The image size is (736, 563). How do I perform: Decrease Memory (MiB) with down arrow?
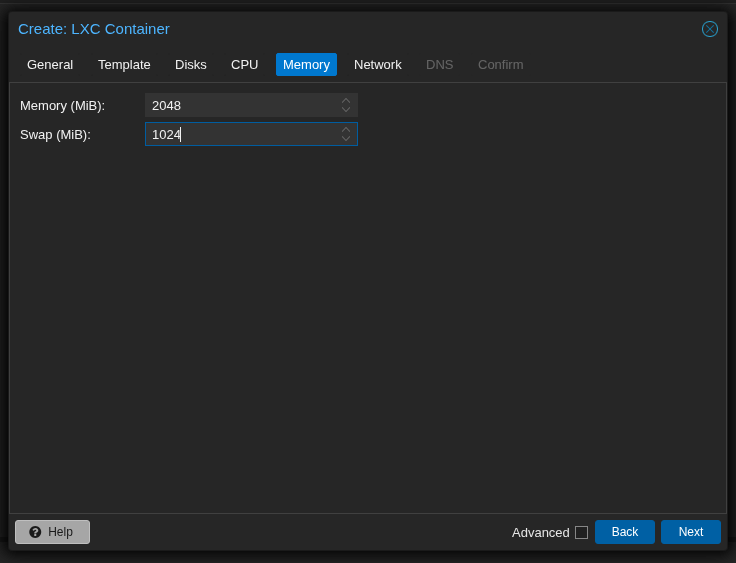coord(346,110)
